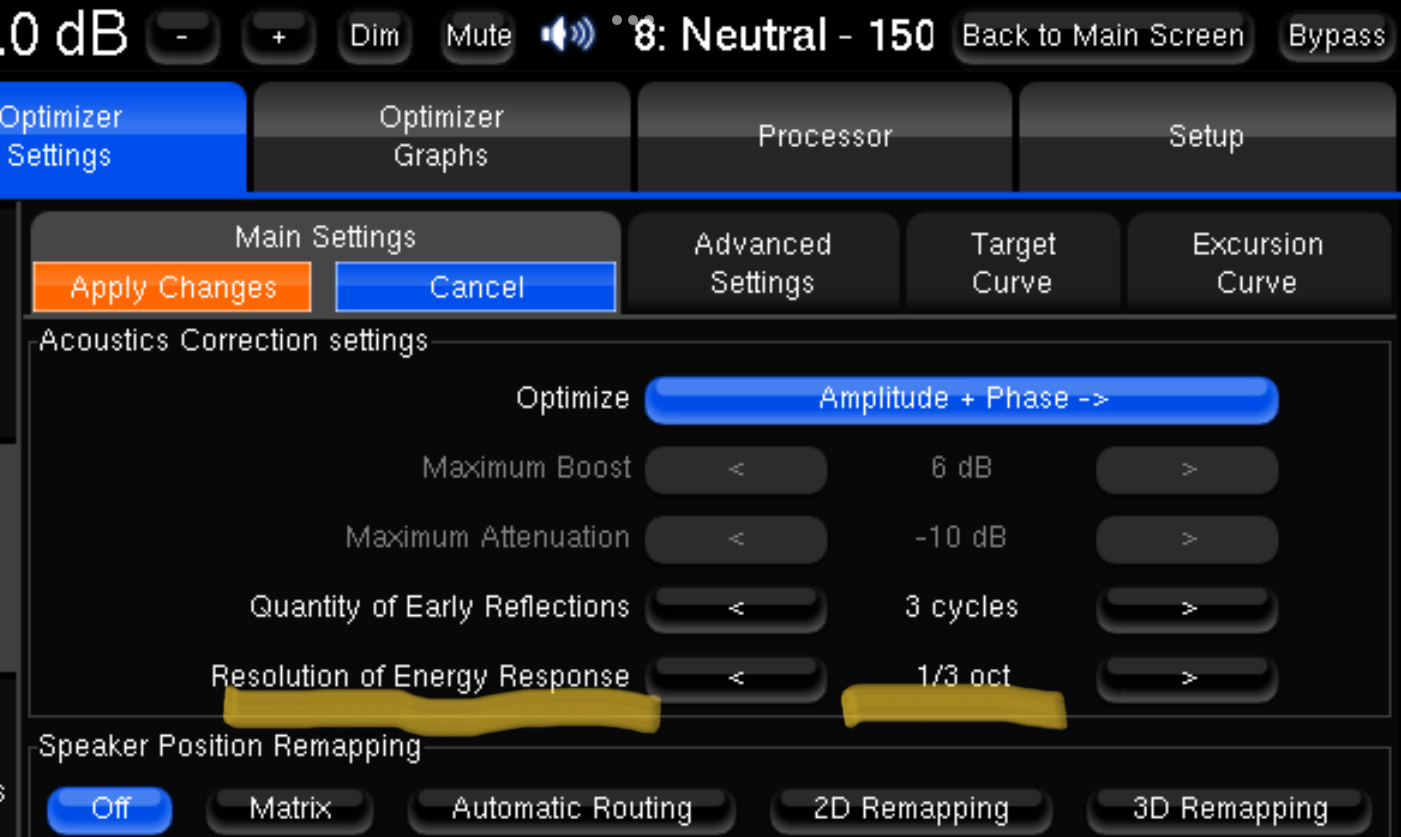Toggle the Mute button
Viewport: 1401px width, 837px height.
479,37
